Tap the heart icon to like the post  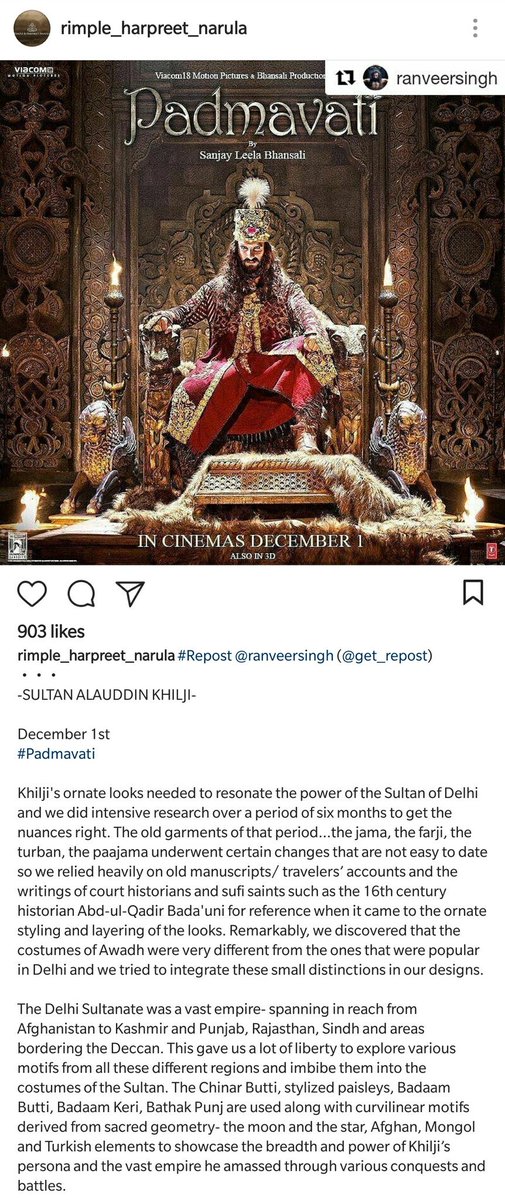pos(32,593)
